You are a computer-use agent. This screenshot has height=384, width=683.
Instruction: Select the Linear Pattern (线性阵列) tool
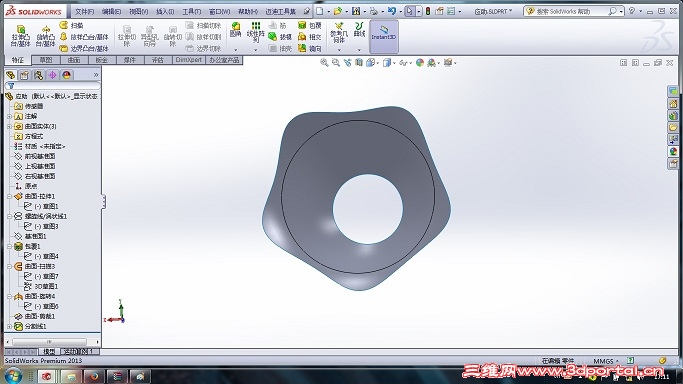[x=256, y=33]
